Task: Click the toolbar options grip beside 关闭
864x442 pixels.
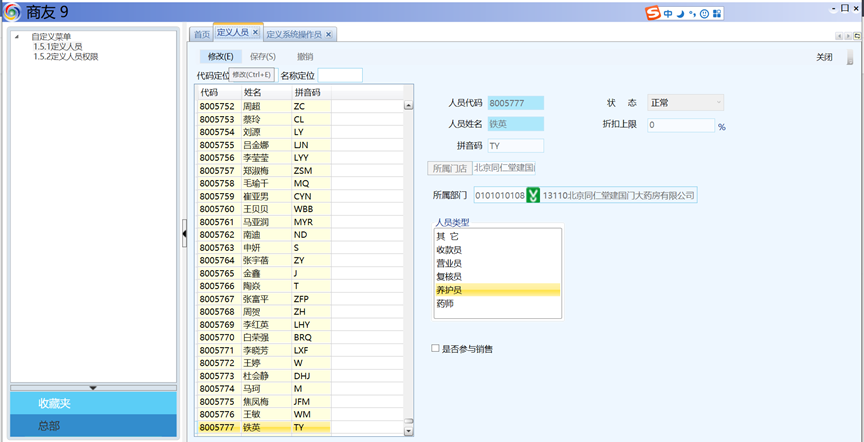Action: (850, 57)
